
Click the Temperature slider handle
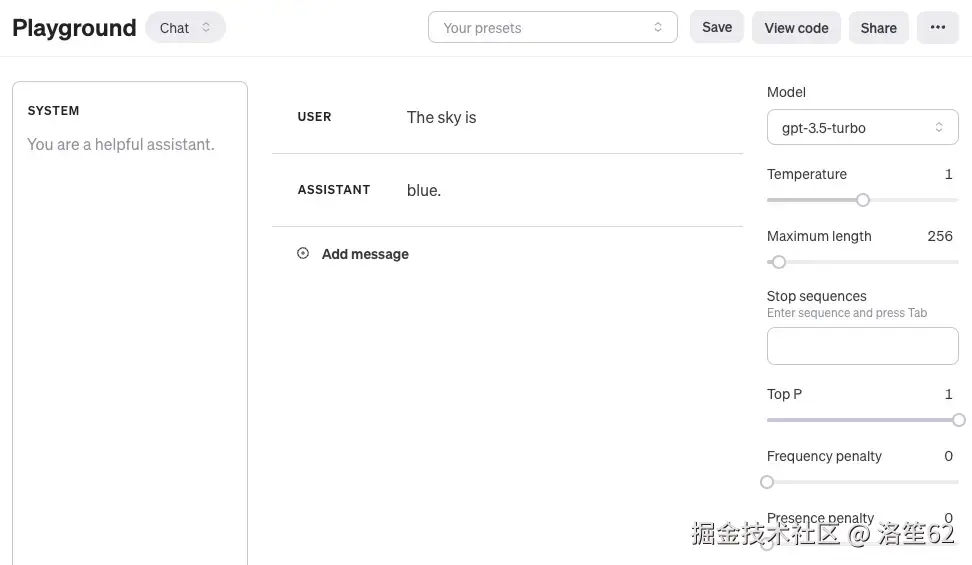tap(863, 200)
